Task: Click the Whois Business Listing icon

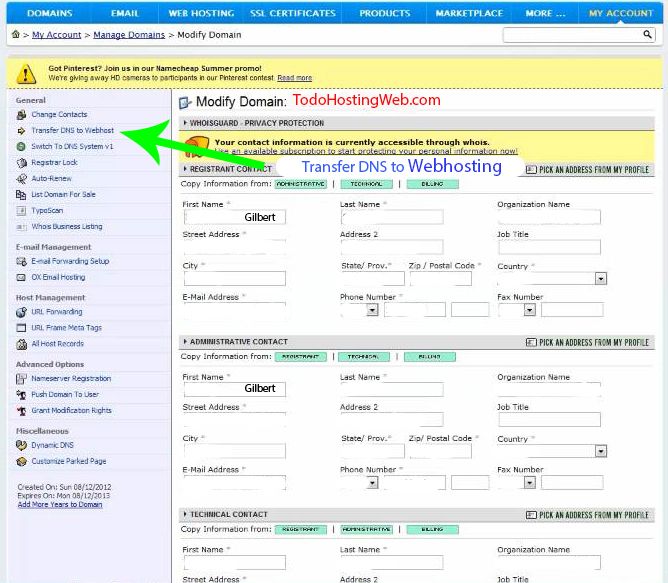Action: [x=21, y=227]
